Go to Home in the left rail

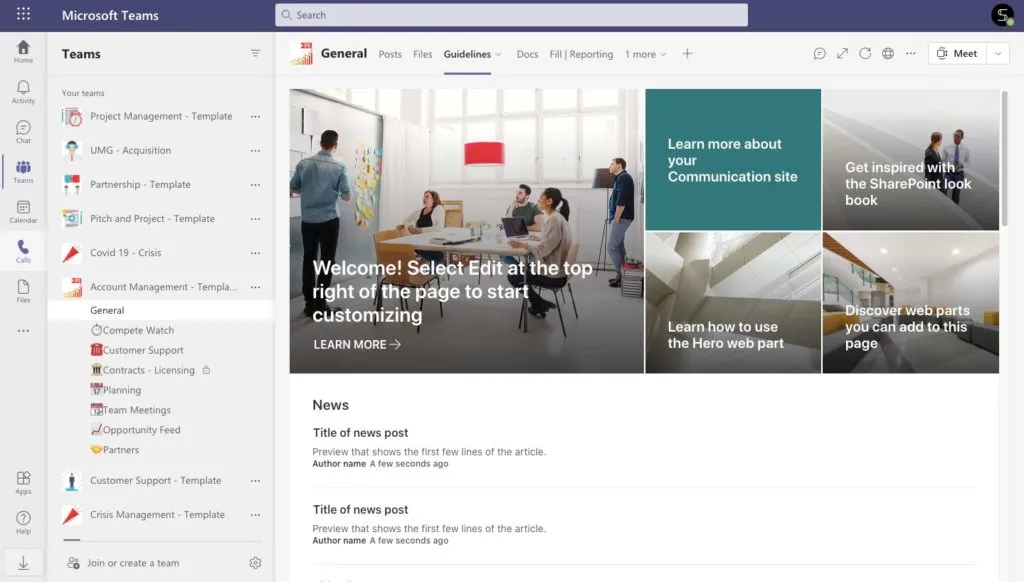(24, 51)
